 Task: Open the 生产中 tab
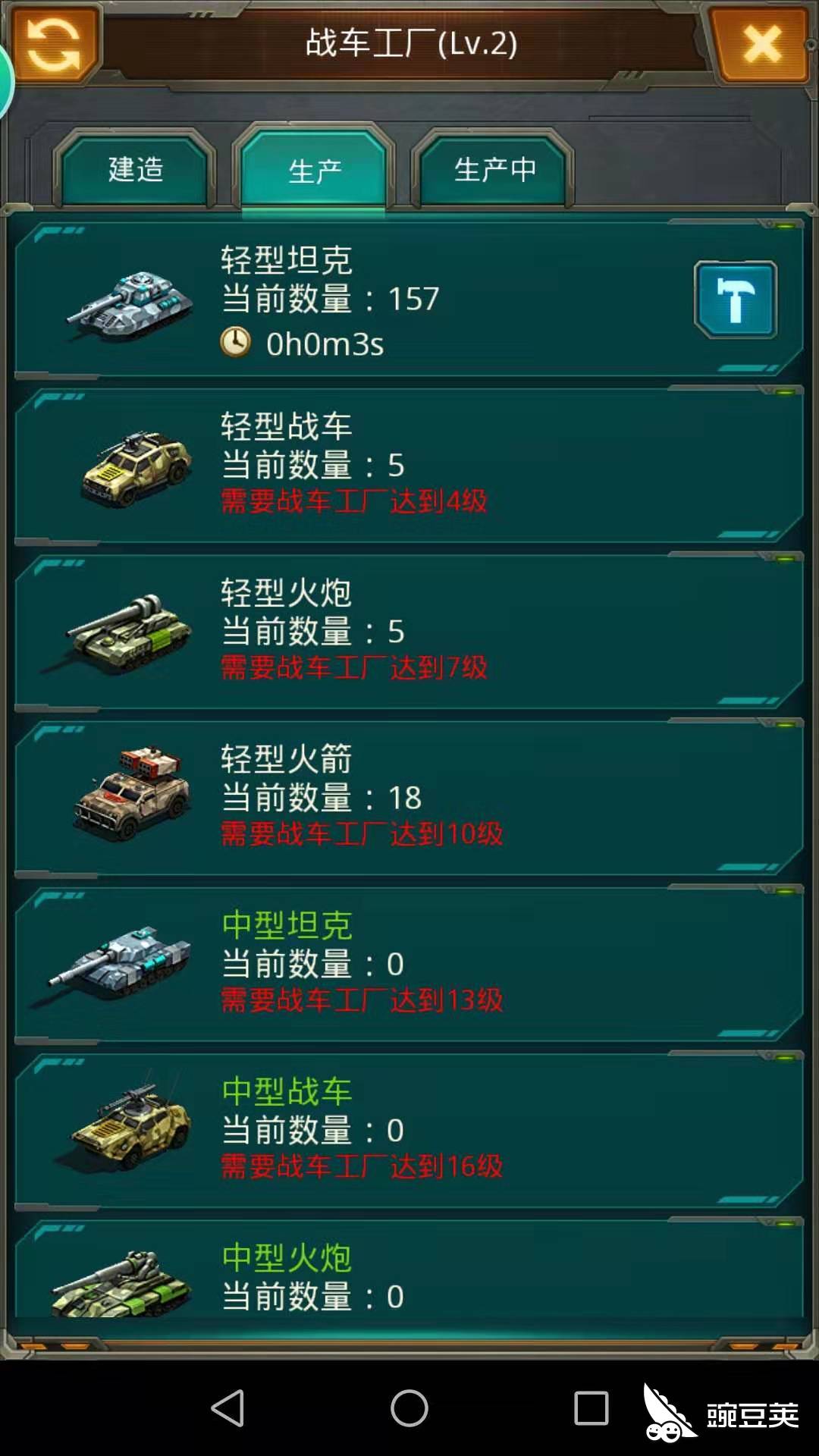tap(494, 169)
